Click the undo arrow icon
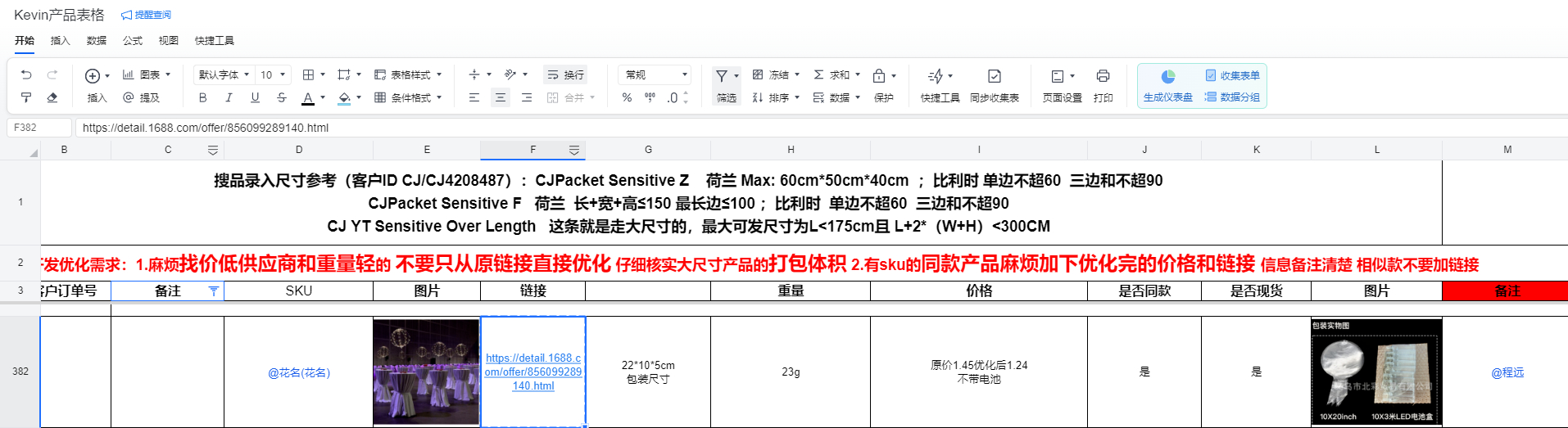Viewport: 1568px width, 428px height. pyautogui.click(x=26, y=74)
